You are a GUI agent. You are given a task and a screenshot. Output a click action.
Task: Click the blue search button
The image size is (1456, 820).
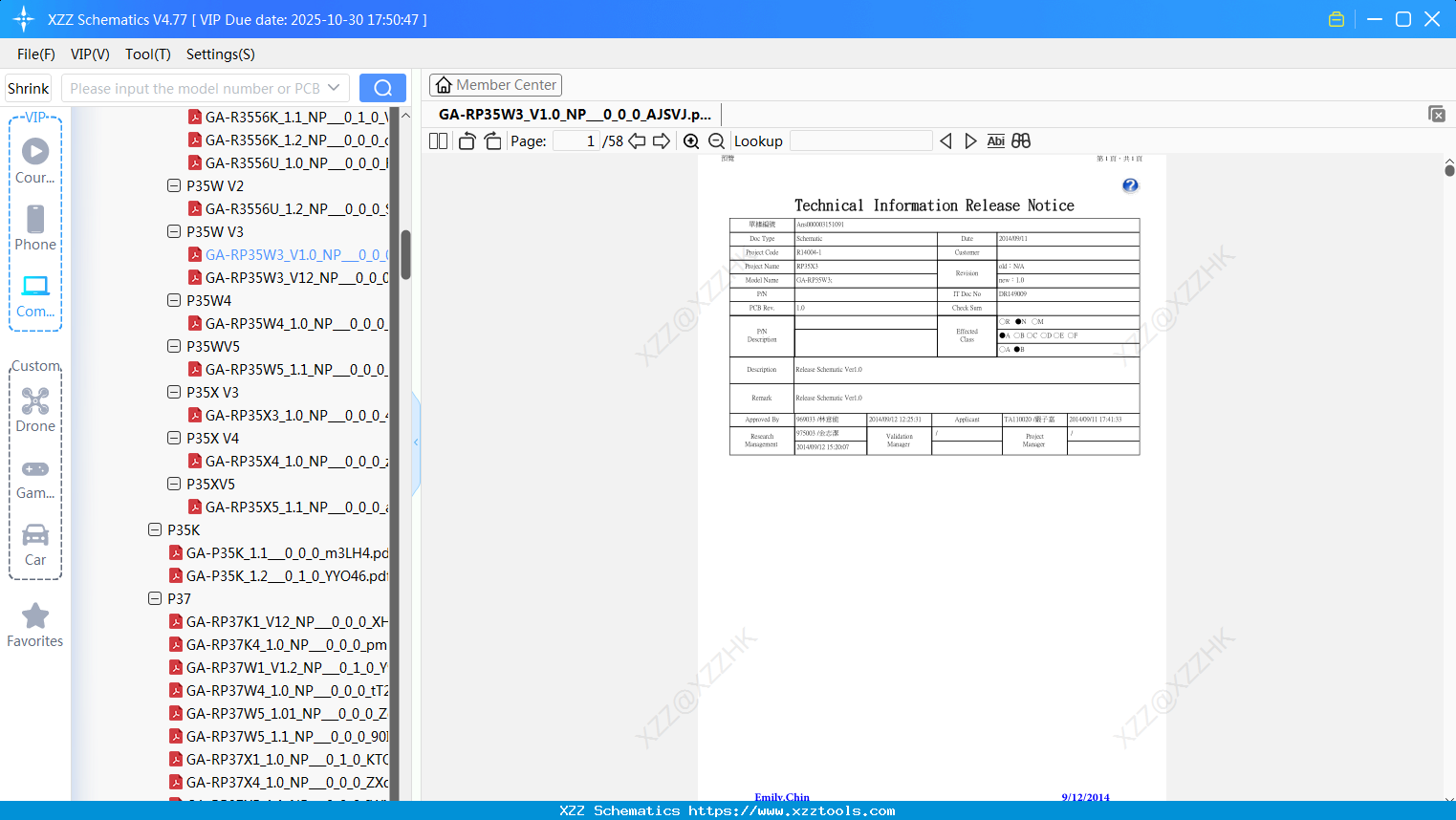382,88
